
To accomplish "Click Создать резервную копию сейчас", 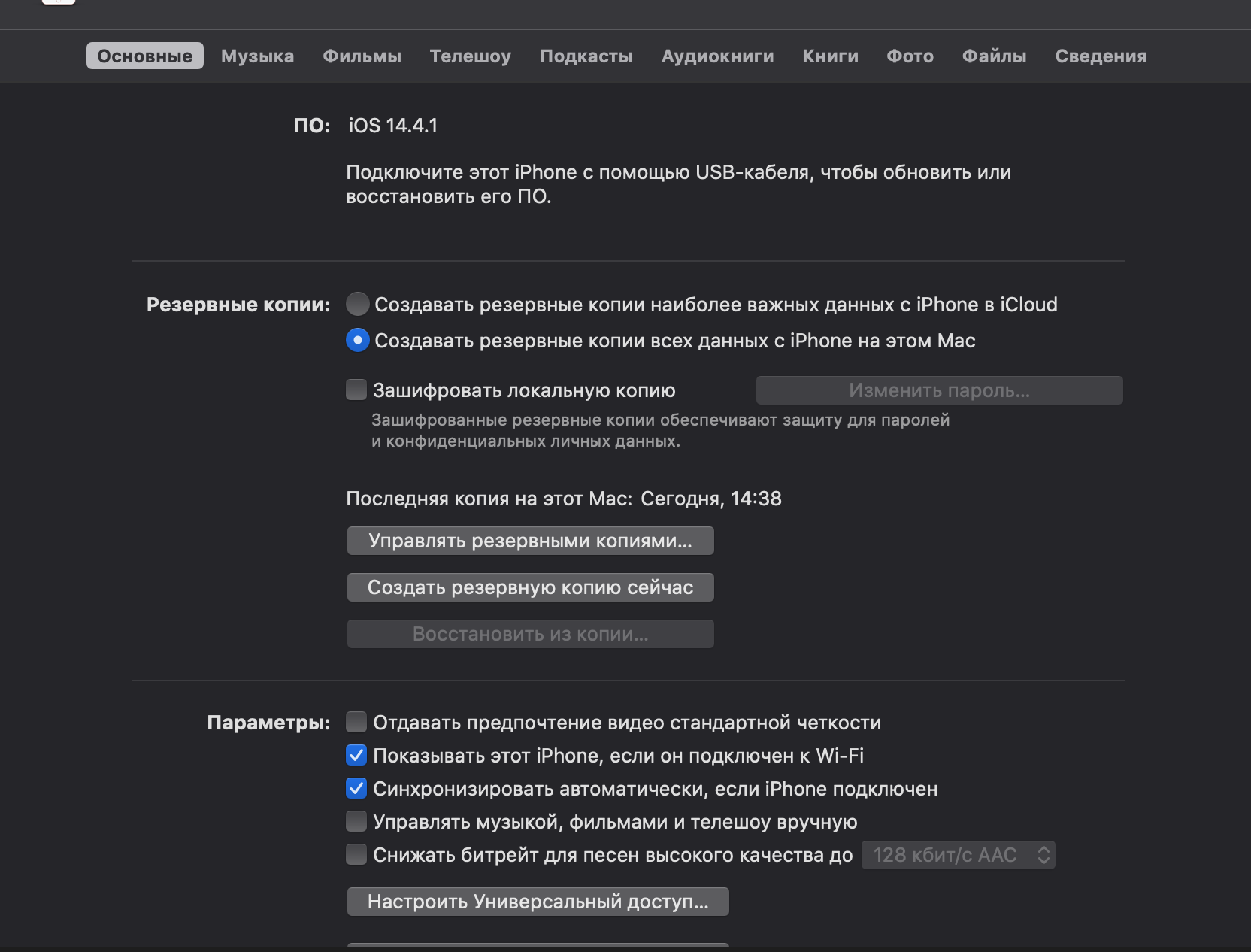I will point(530,587).
